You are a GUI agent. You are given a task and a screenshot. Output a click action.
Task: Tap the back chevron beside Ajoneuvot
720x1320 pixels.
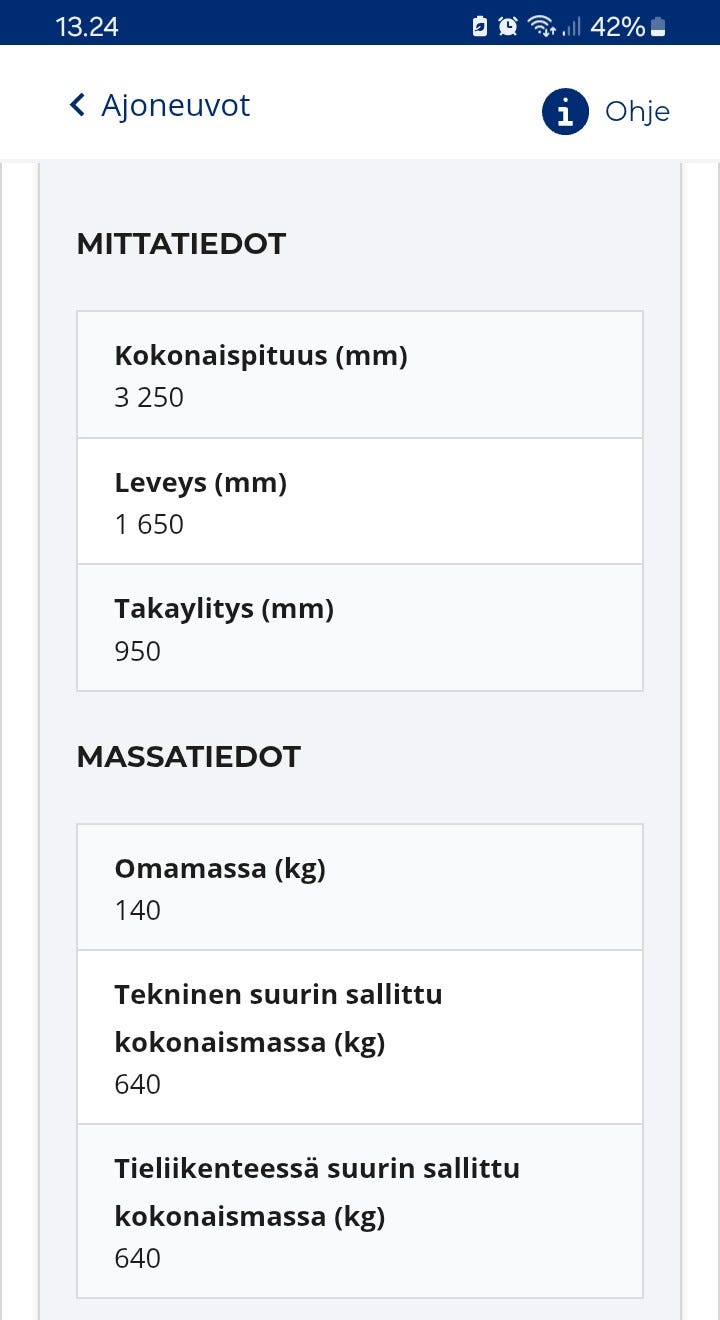(x=77, y=106)
